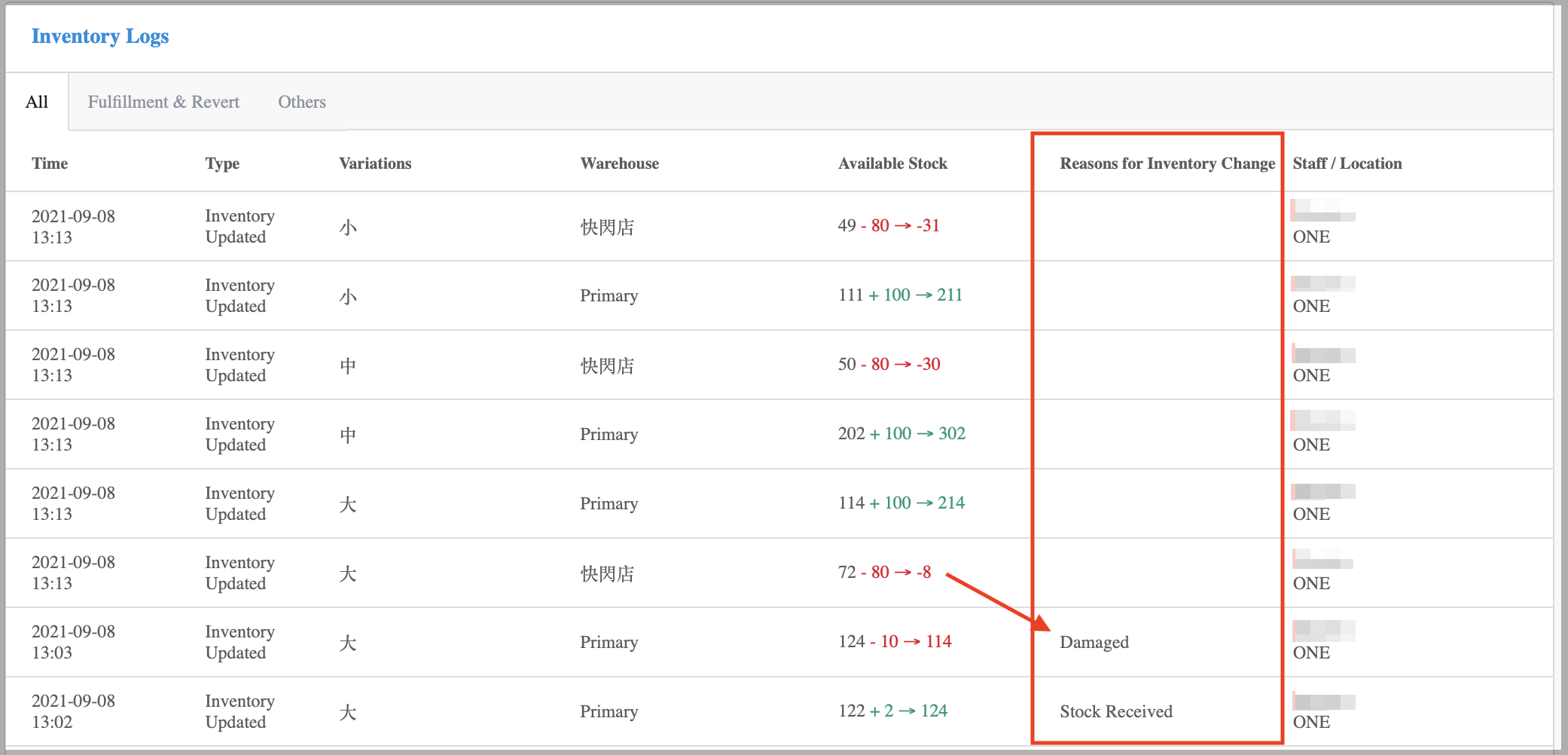Click ONE location in the 302 stock row
1568x755 pixels.
coord(1311,445)
